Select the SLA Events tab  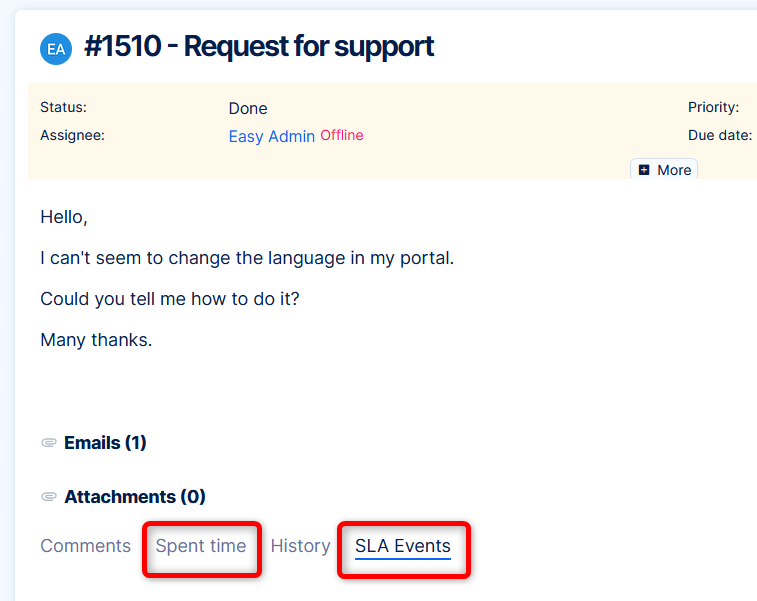[403, 546]
